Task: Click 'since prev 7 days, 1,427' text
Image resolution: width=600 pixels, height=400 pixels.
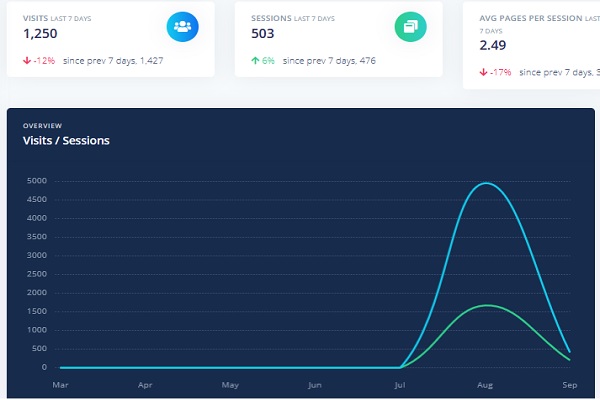Action: (113, 60)
